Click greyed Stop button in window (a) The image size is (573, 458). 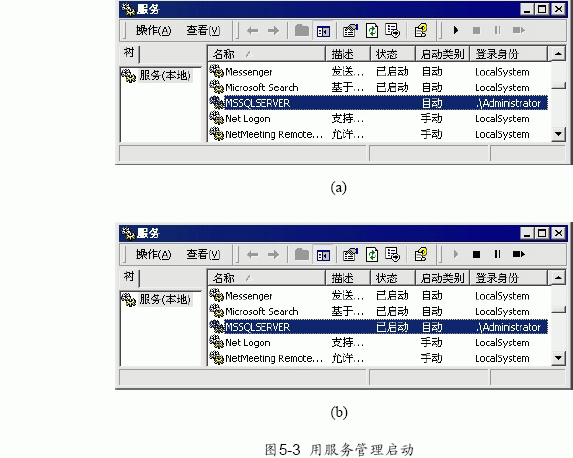pyautogui.click(x=476, y=30)
